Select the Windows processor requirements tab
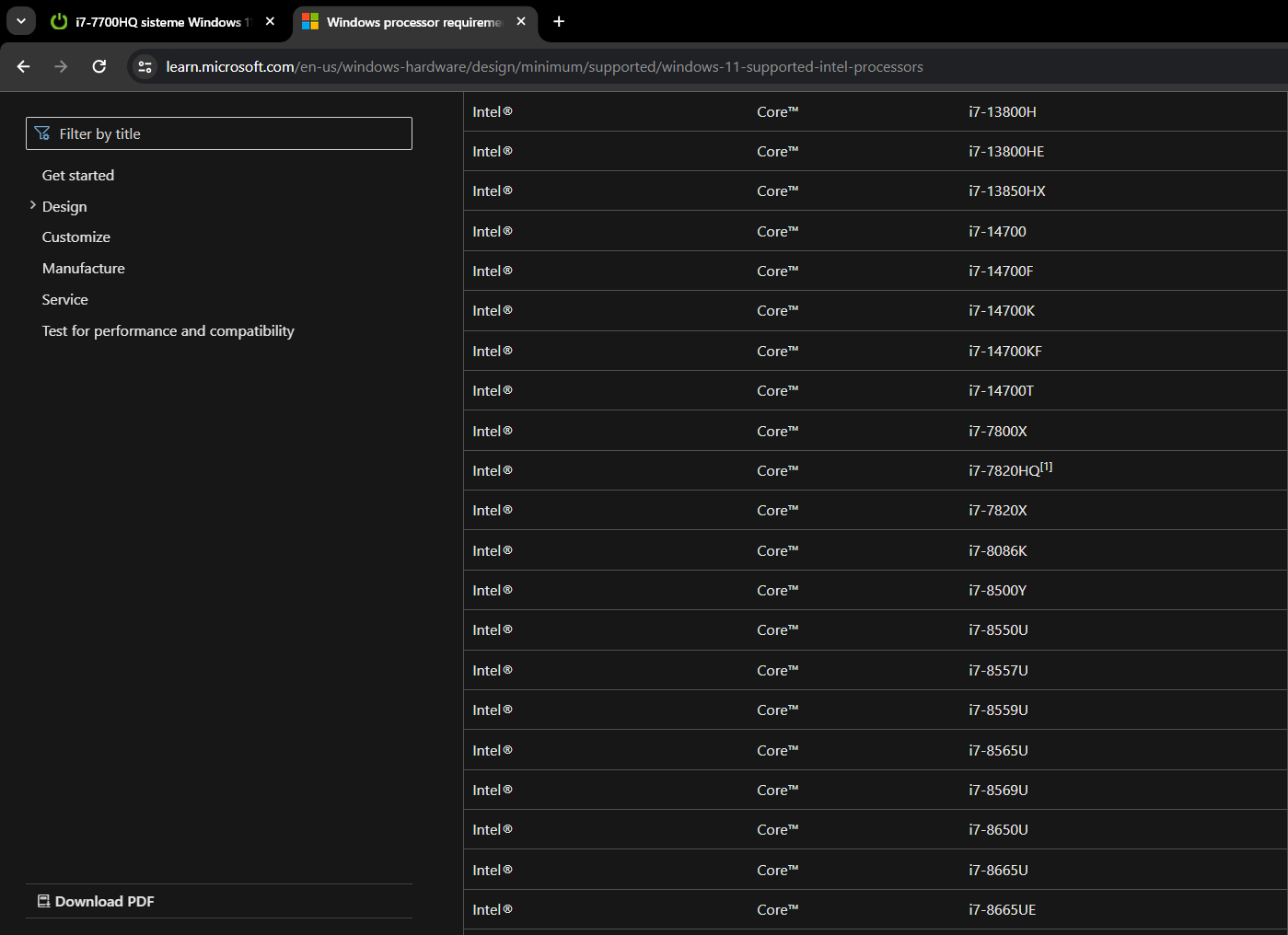 [x=414, y=22]
